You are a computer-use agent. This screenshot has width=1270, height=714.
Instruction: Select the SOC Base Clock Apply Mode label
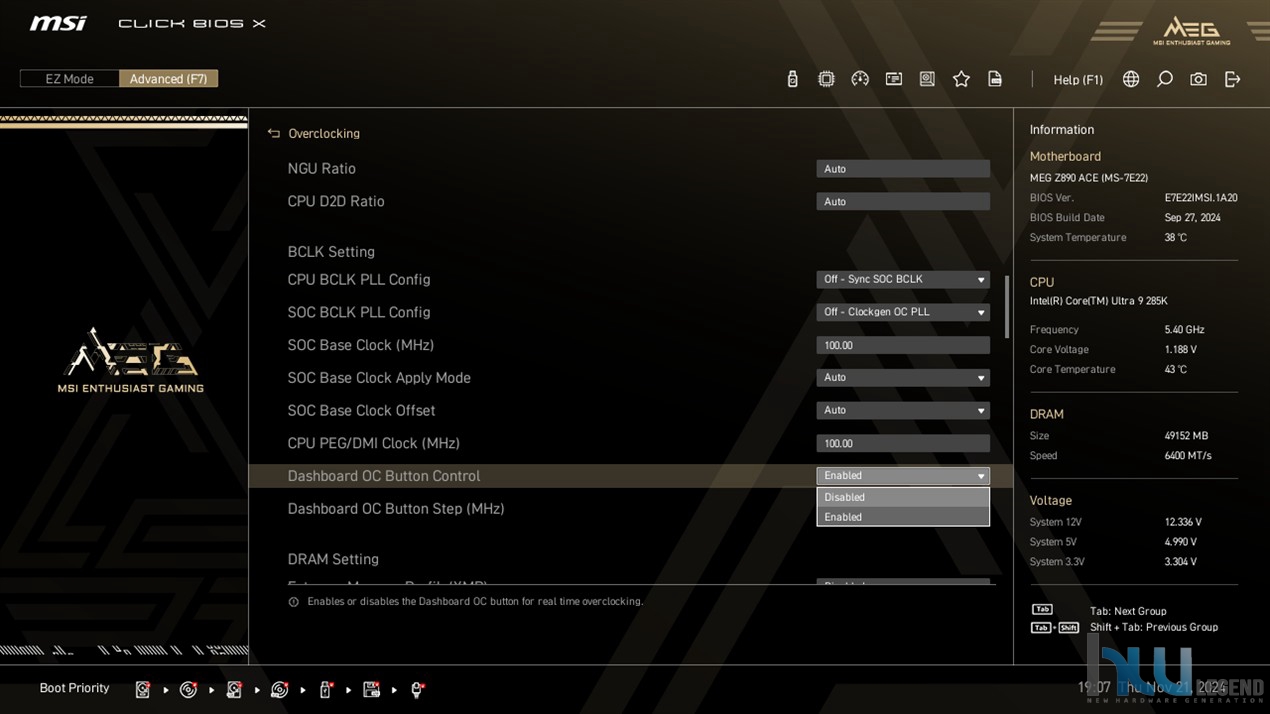click(x=379, y=378)
